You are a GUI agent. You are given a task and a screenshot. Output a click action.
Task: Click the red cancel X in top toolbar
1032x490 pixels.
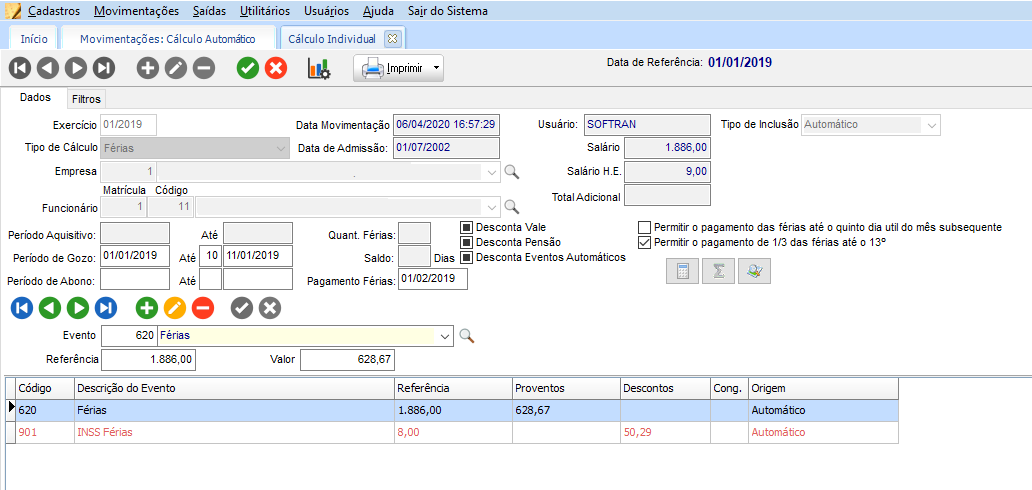pyautogui.click(x=276, y=68)
